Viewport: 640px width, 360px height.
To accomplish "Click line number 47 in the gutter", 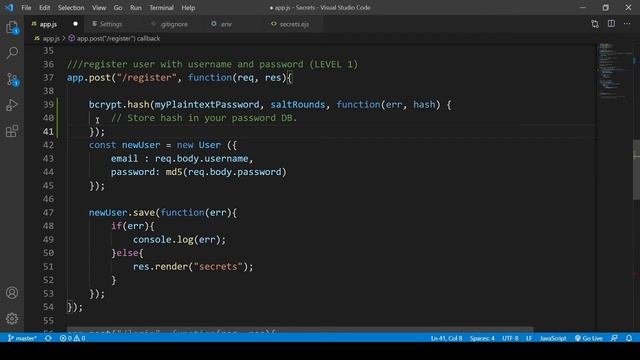I will [48, 212].
